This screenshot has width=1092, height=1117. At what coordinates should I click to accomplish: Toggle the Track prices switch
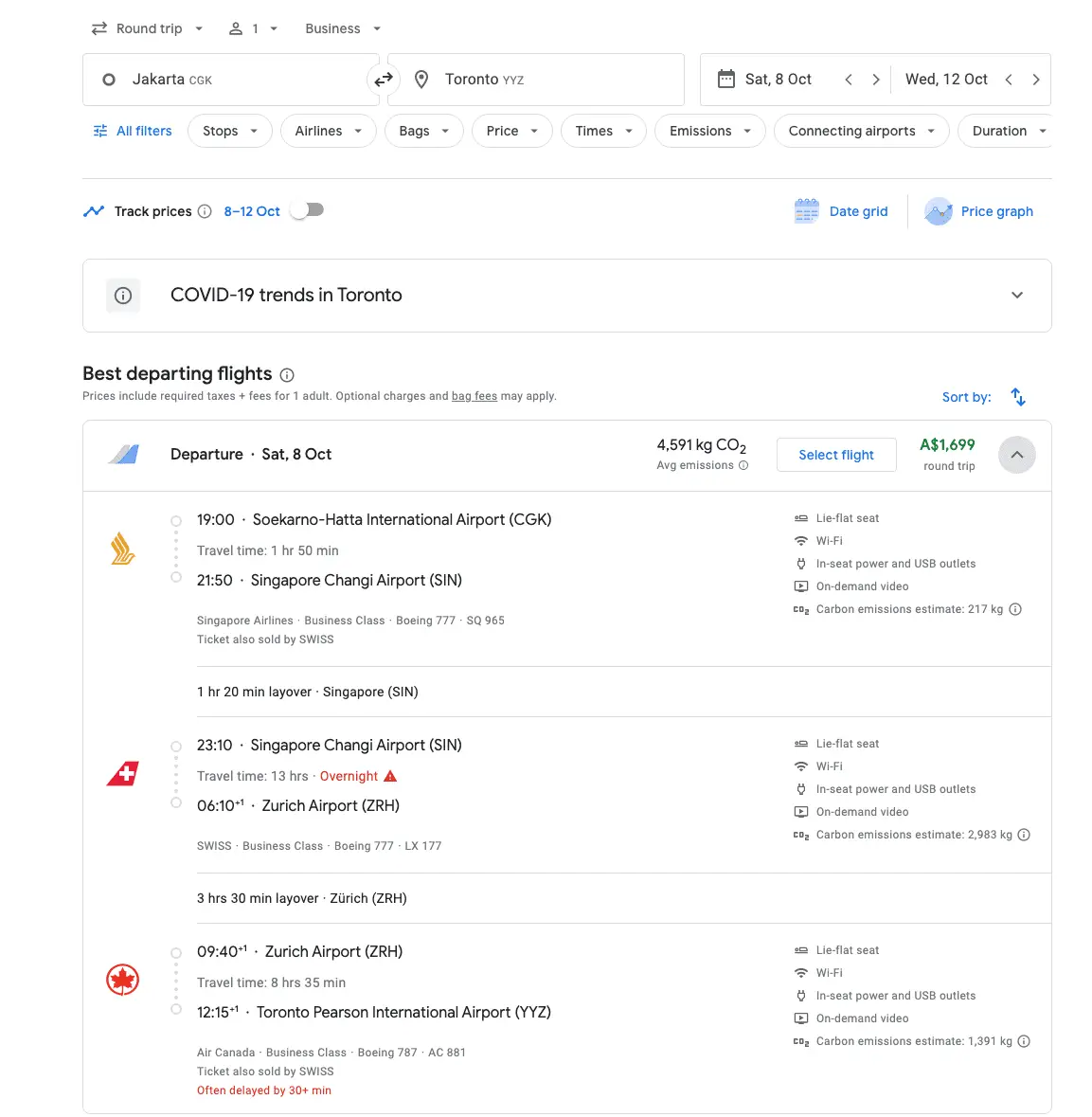pos(308,211)
